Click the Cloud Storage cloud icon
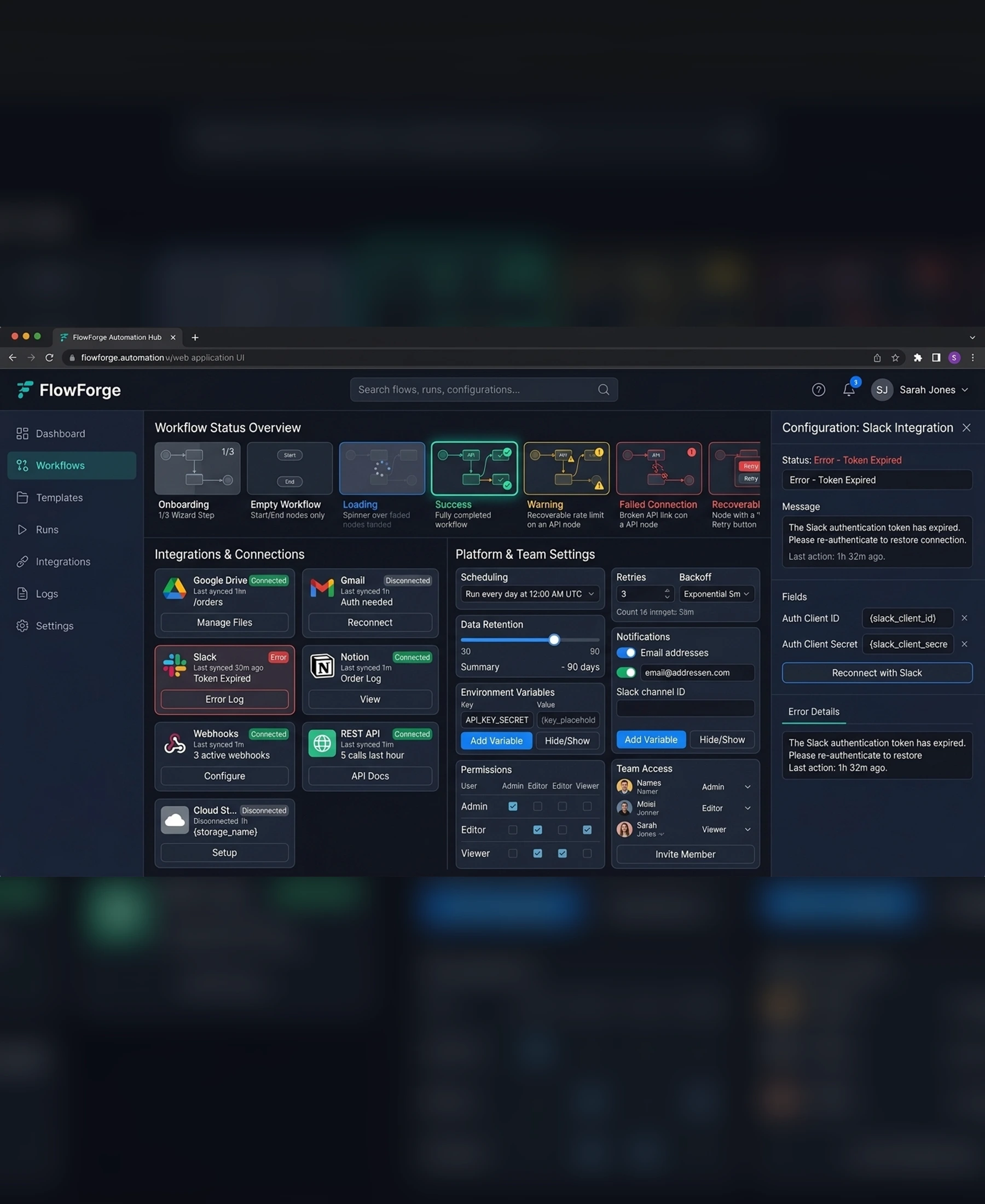 [x=175, y=820]
